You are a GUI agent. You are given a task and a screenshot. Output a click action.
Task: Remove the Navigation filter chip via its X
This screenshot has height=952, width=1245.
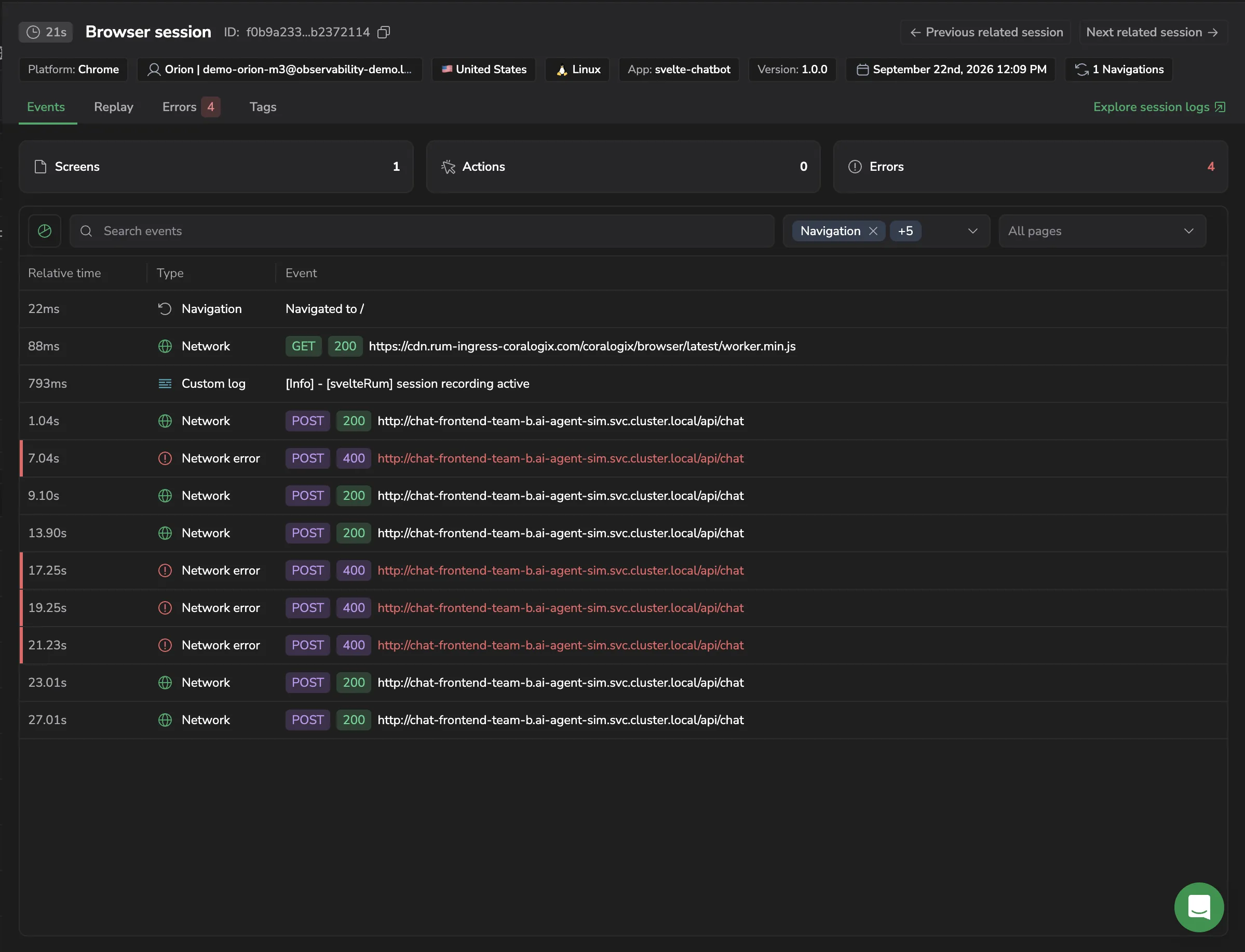pyautogui.click(x=873, y=231)
